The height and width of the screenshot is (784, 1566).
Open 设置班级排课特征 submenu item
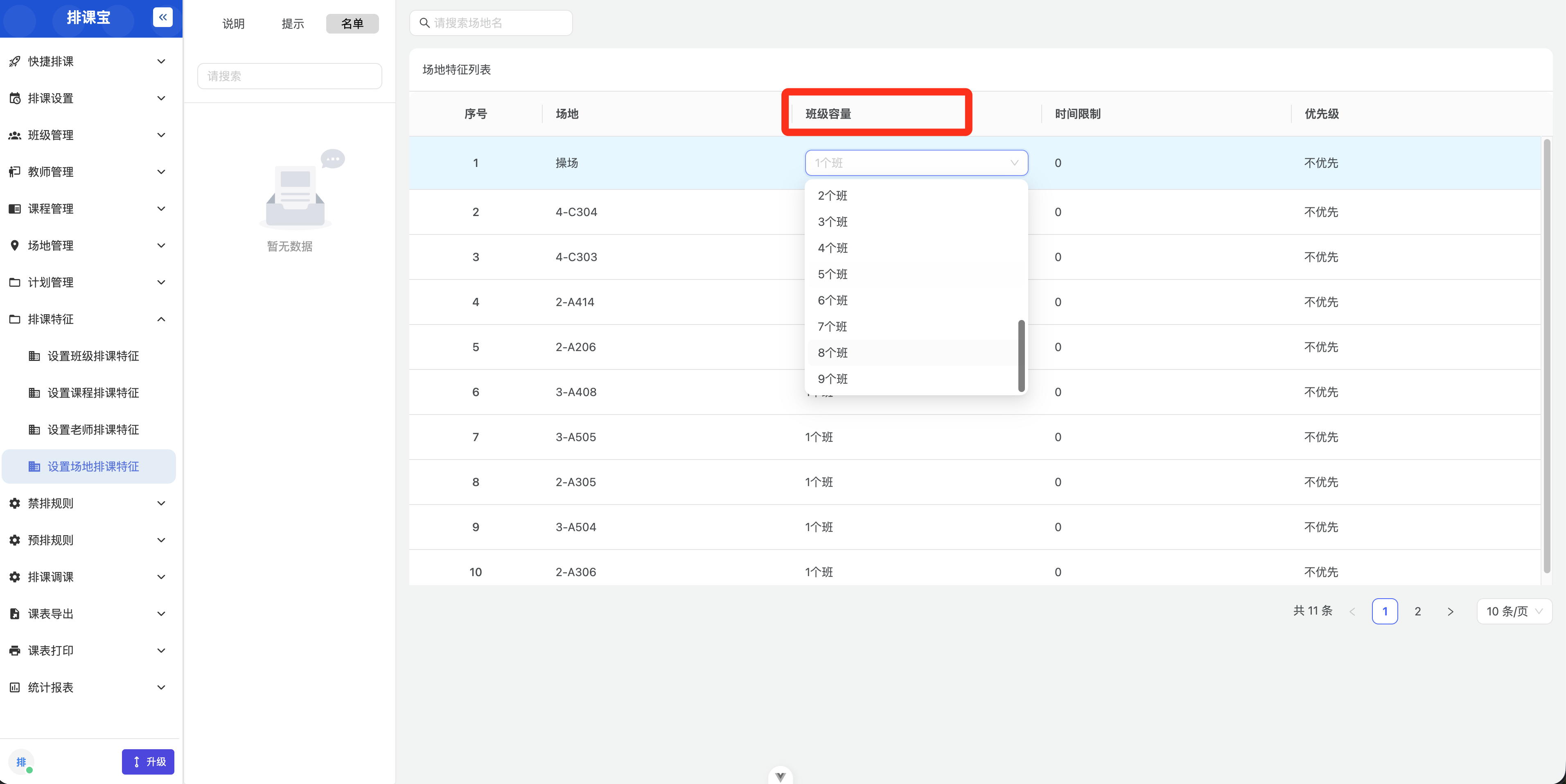(x=89, y=356)
